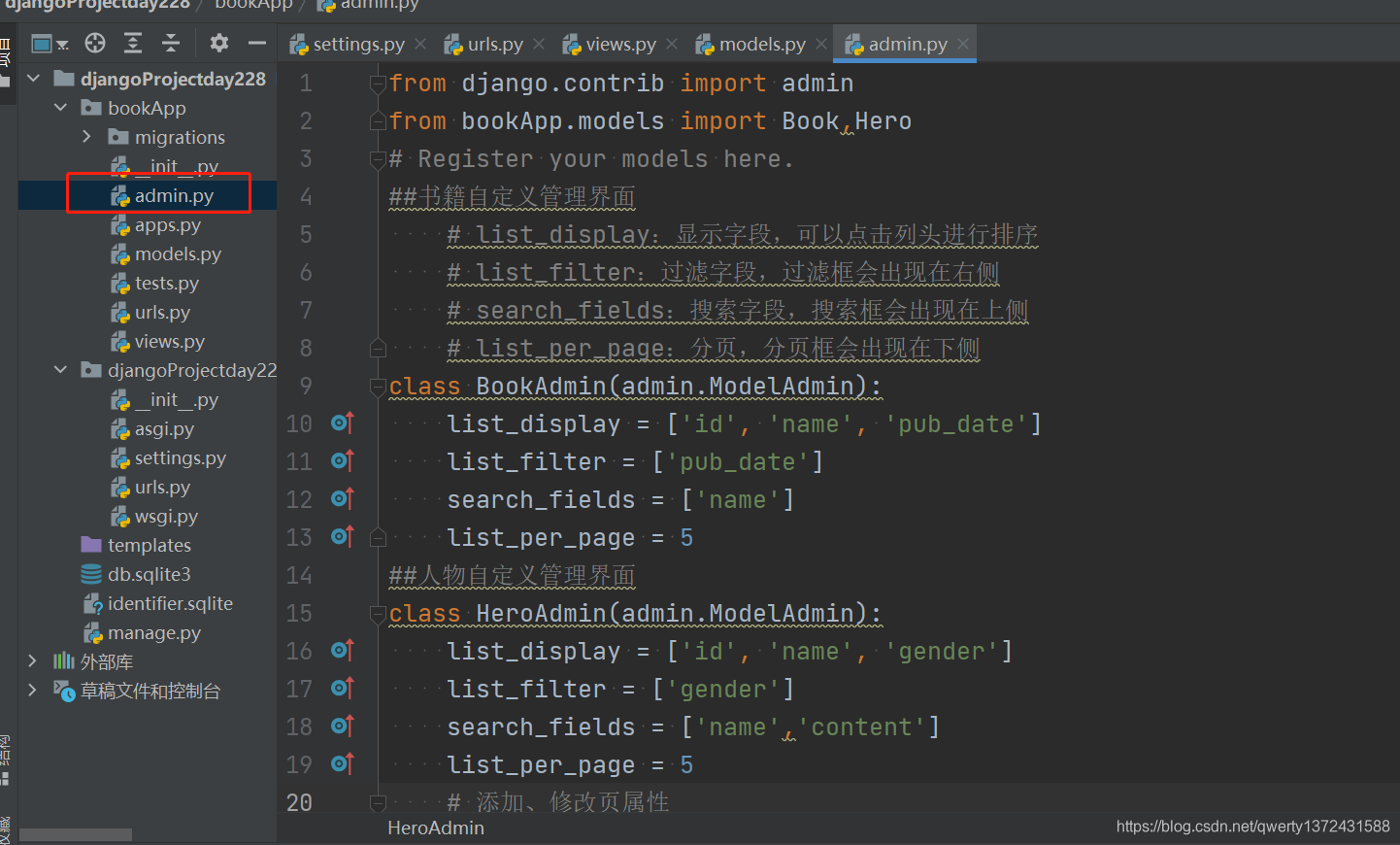Click override gutter icon on line 12
Viewport: 1400px width, 845px height.
343,498
